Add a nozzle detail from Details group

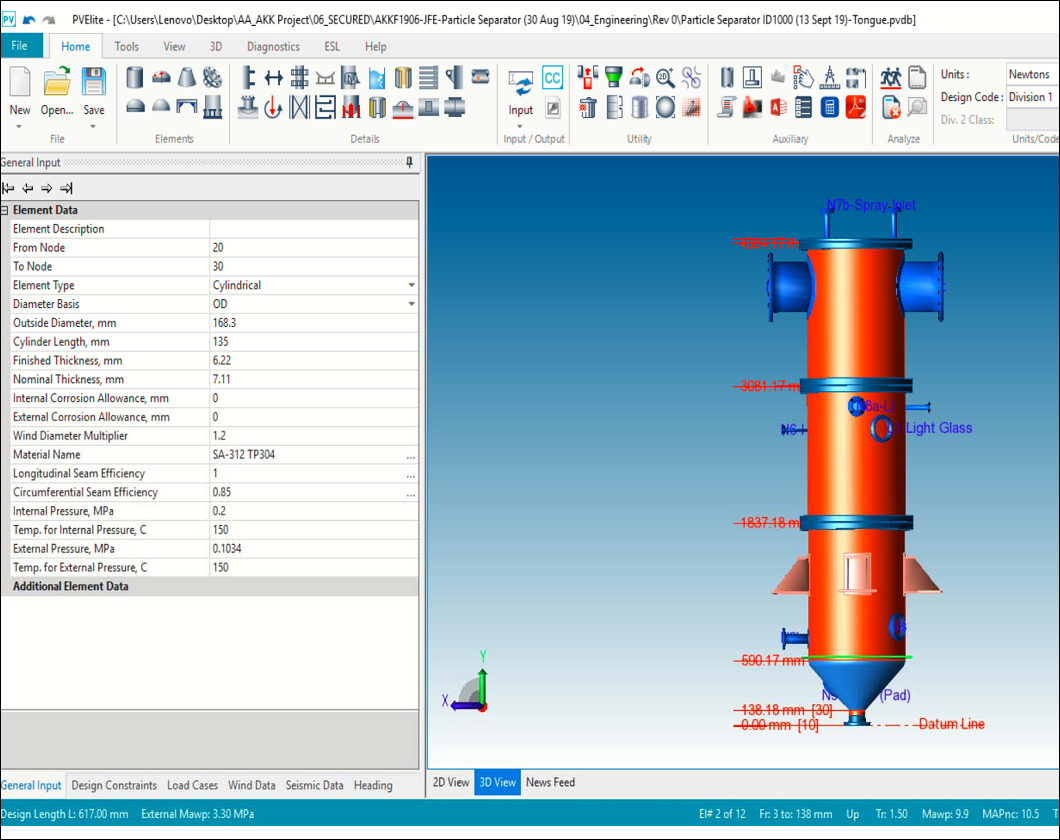[x=247, y=78]
